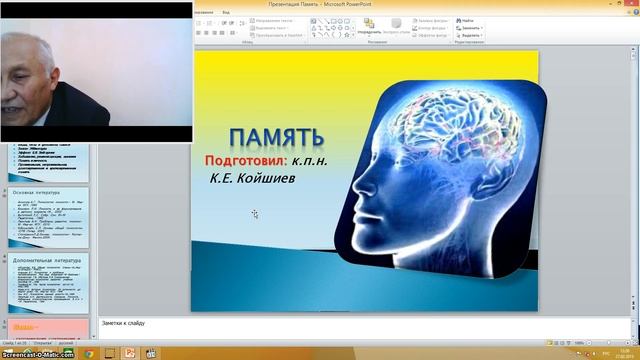Open Заменить replace dropdown
640x360 pixels.
pyautogui.click(x=470, y=28)
